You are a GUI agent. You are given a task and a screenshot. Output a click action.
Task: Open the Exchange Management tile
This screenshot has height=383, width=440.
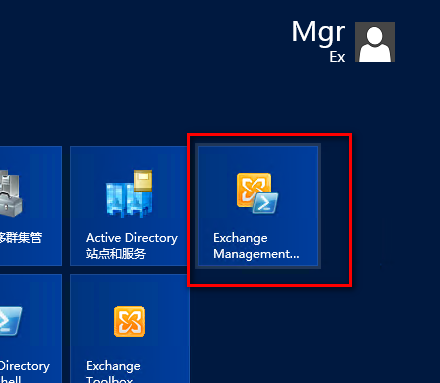[x=258, y=206]
